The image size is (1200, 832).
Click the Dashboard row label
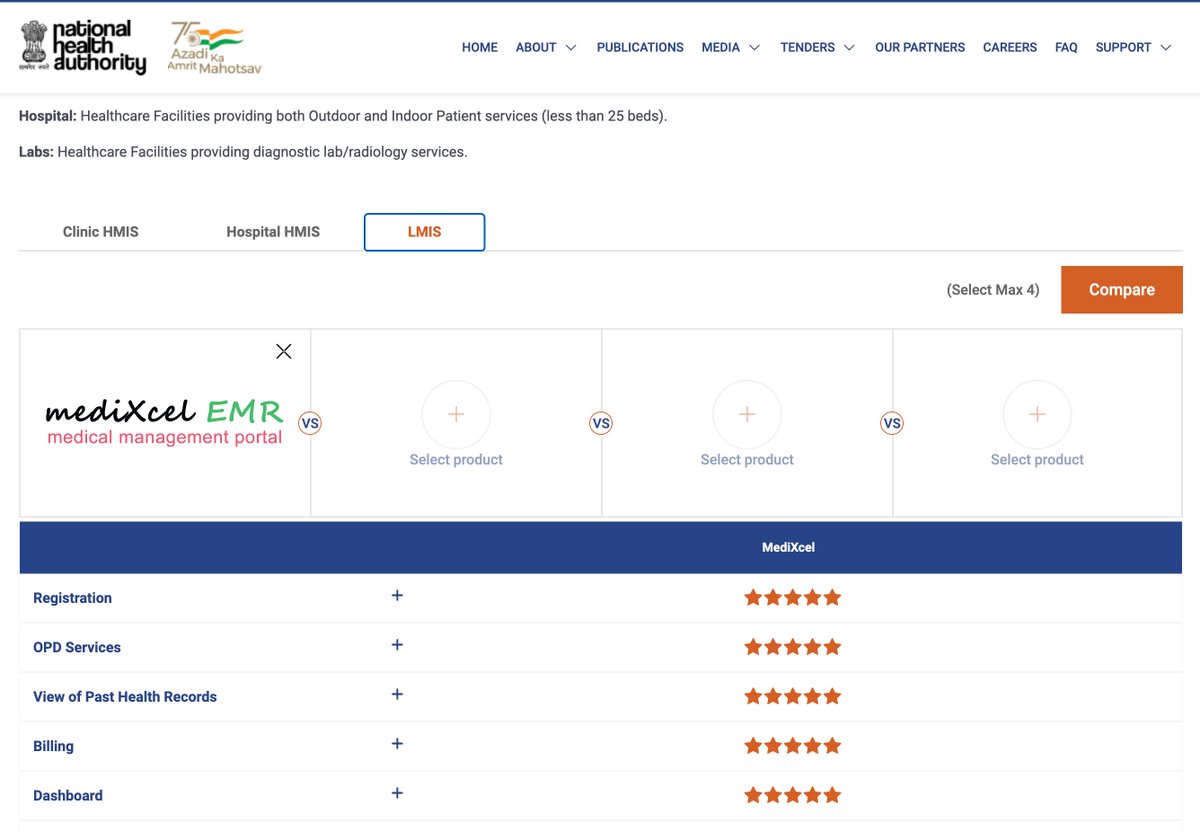[68, 796]
